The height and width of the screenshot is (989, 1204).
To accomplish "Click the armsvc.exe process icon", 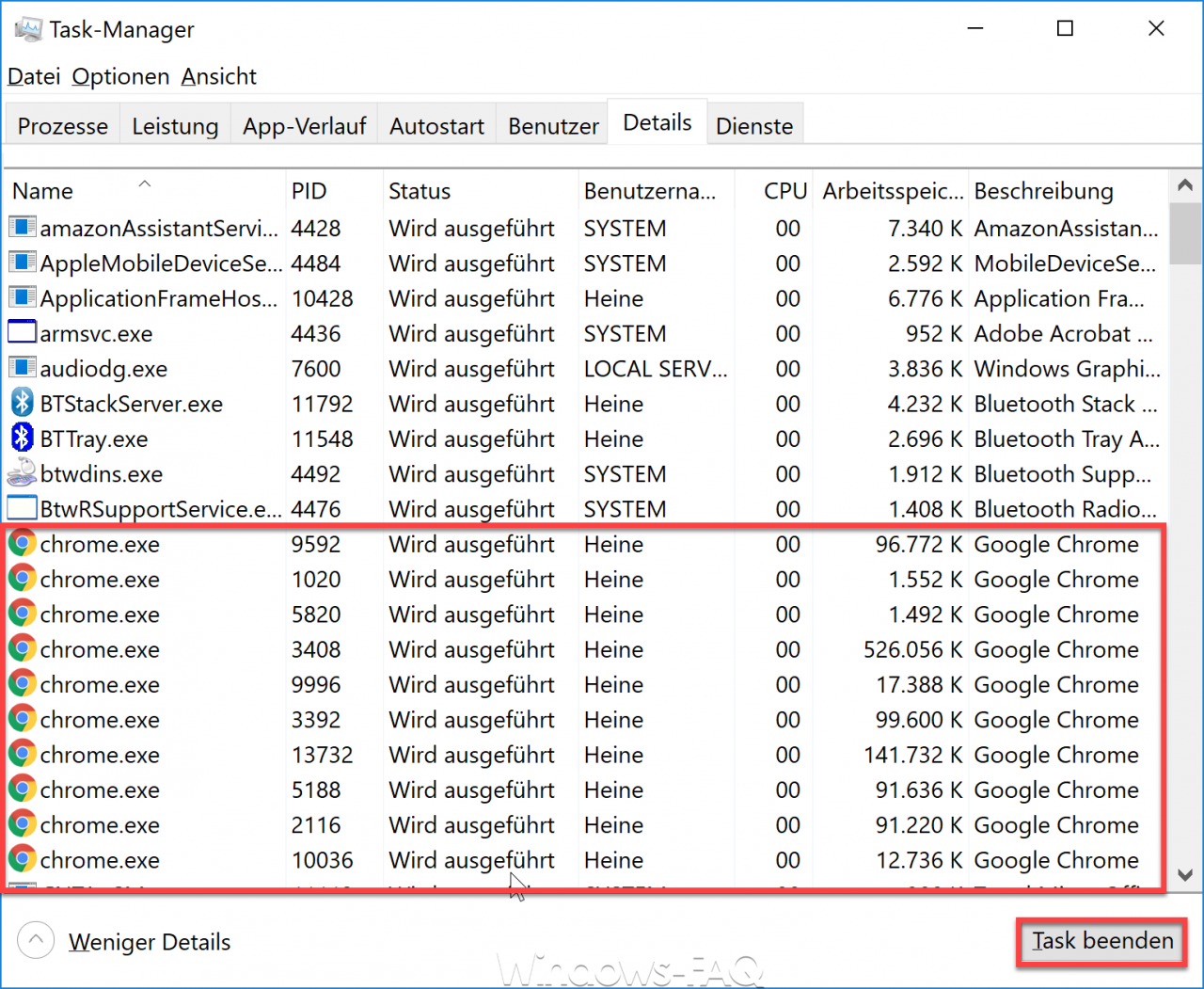I will click(x=23, y=333).
